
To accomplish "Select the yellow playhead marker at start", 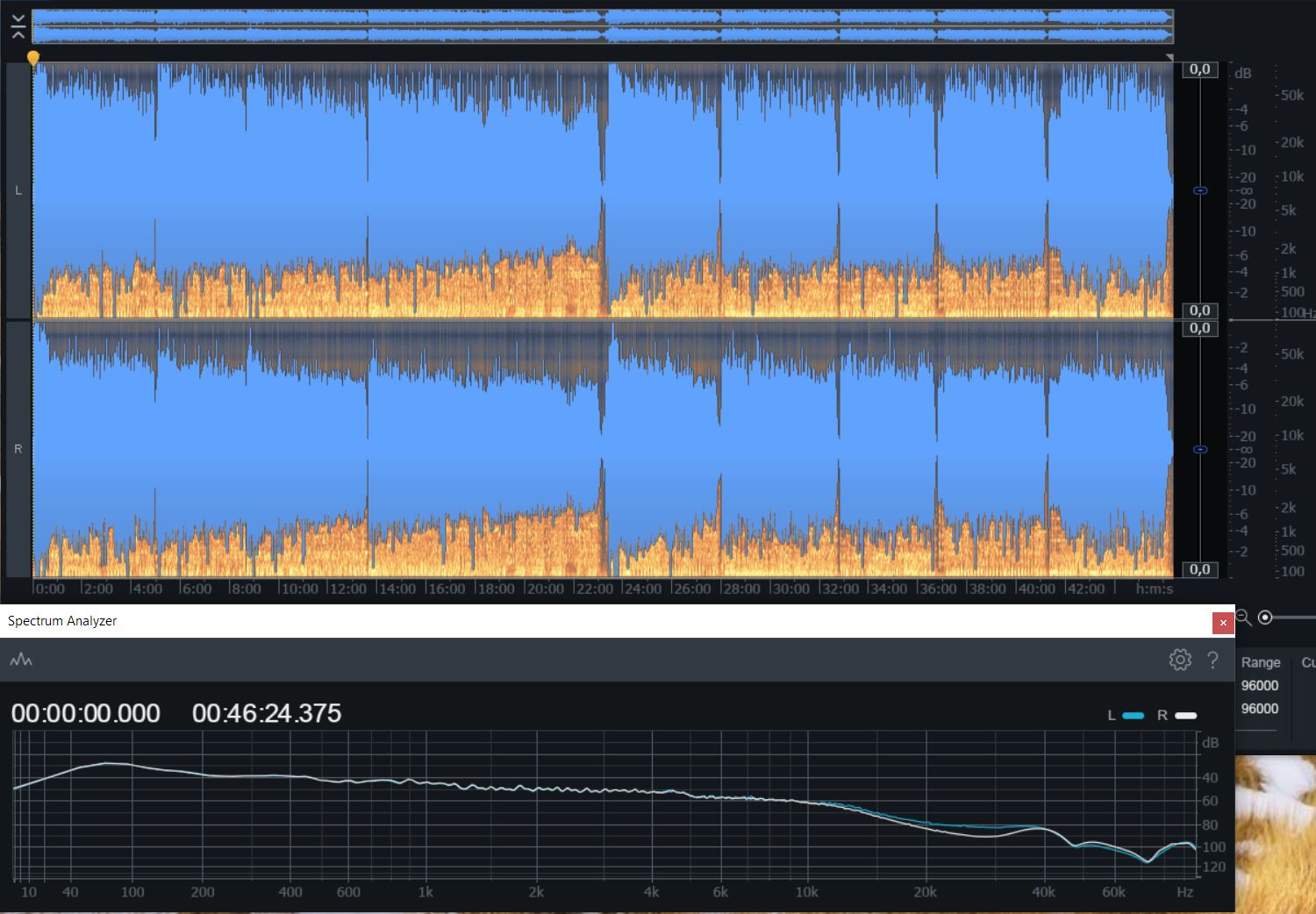I will [x=33, y=58].
